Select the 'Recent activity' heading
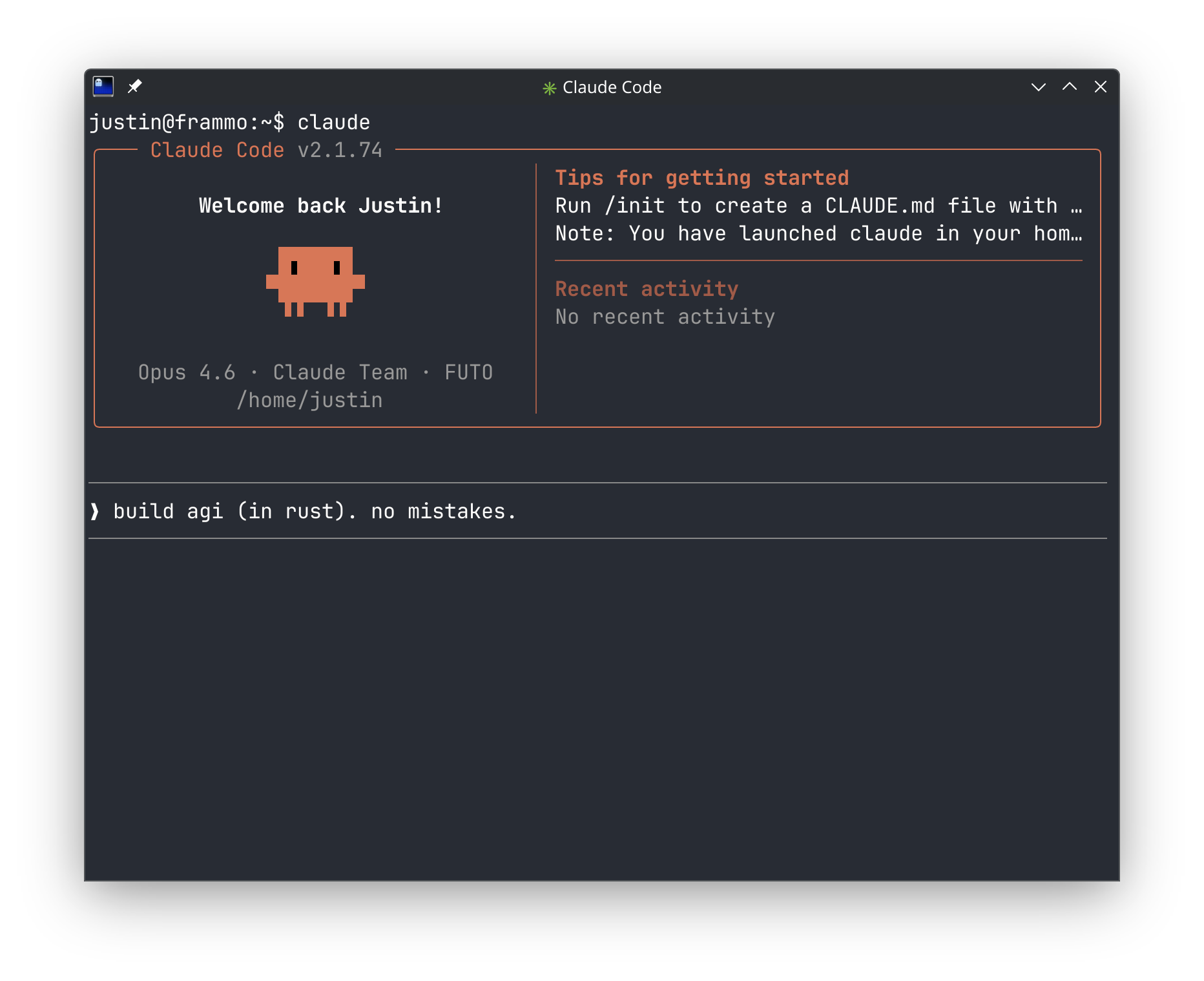1204x981 pixels. pos(647,289)
